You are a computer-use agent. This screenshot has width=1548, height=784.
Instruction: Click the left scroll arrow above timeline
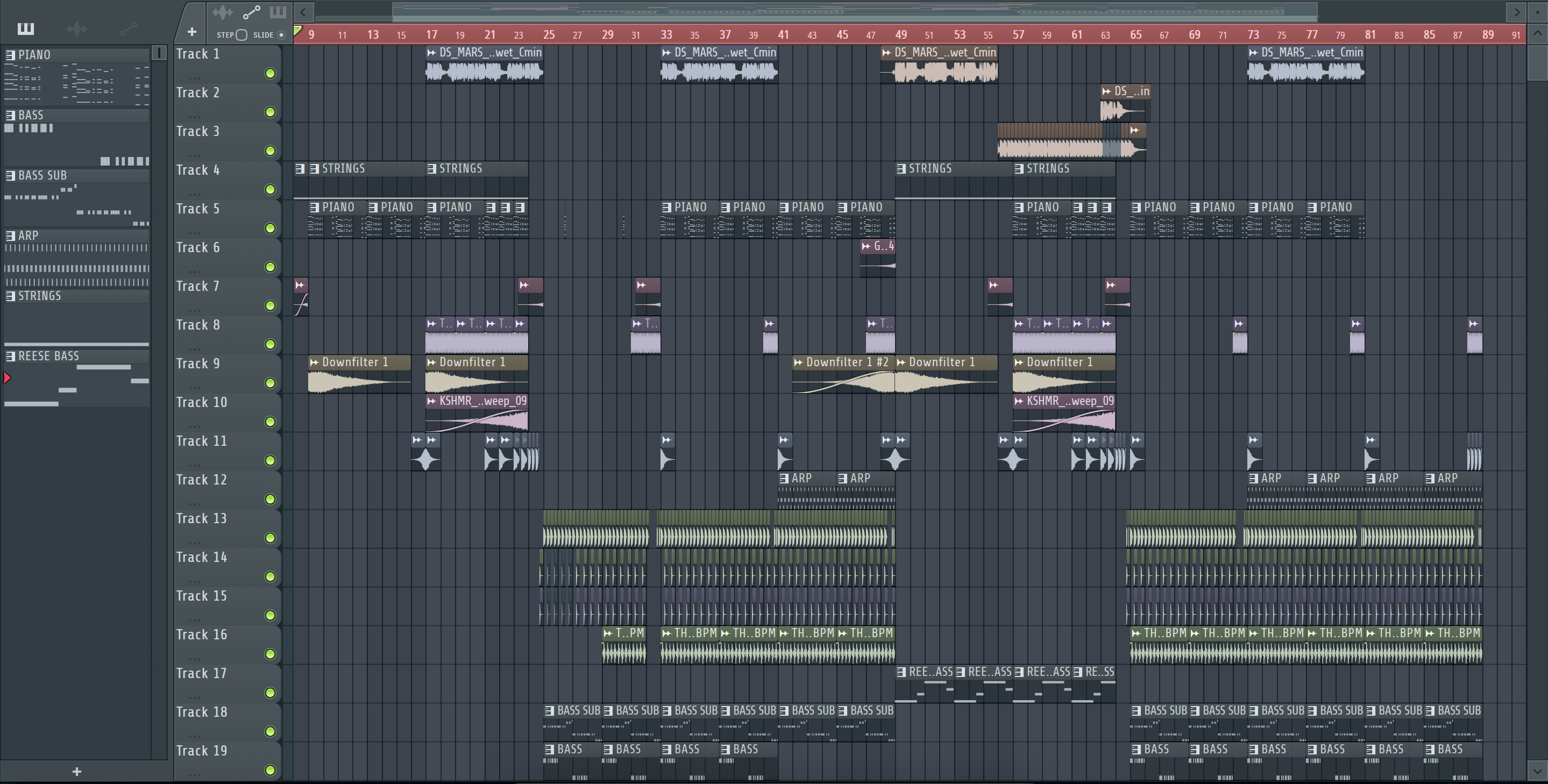pos(303,11)
